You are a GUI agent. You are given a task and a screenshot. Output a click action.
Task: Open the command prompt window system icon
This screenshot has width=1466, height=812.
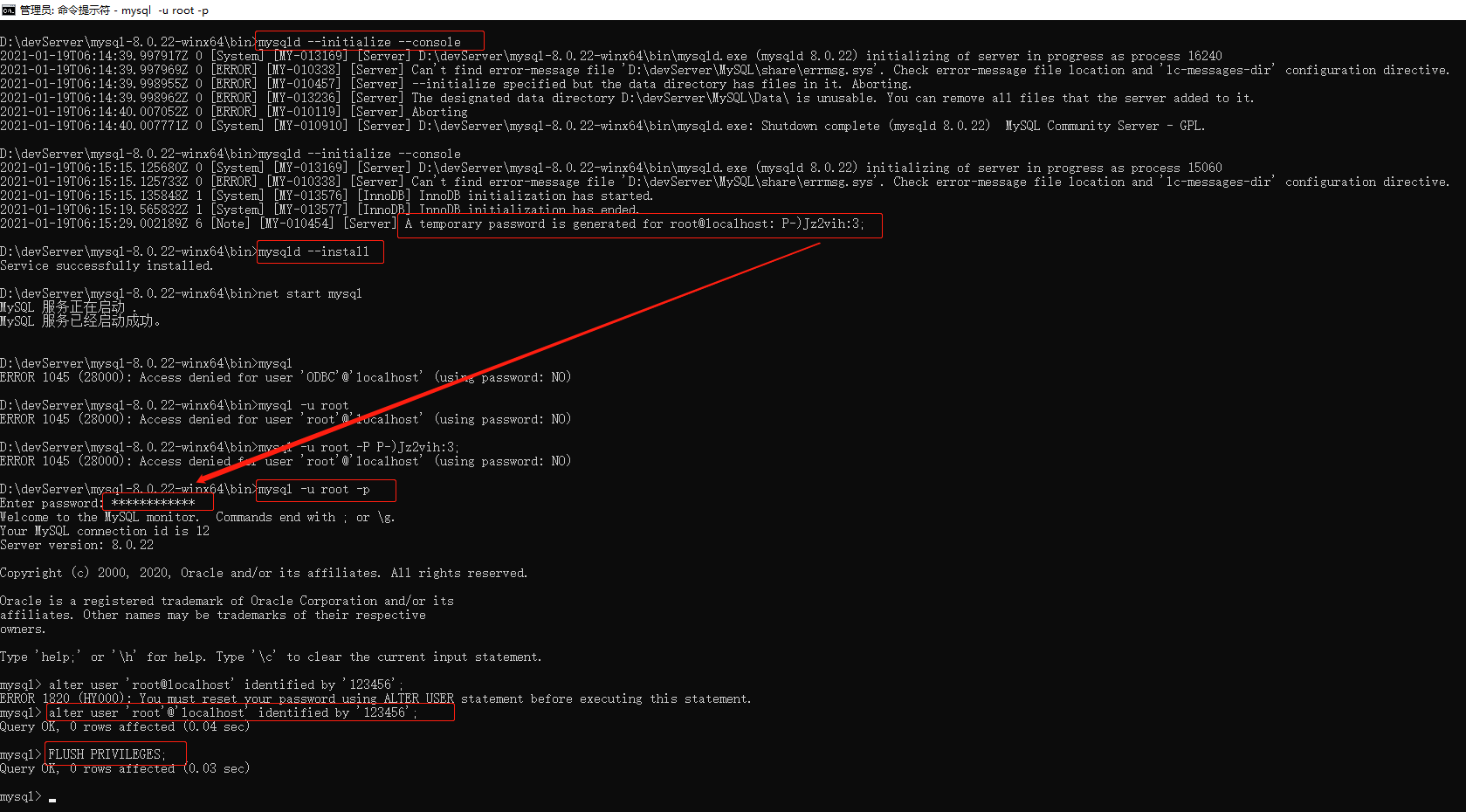(x=9, y=10)
